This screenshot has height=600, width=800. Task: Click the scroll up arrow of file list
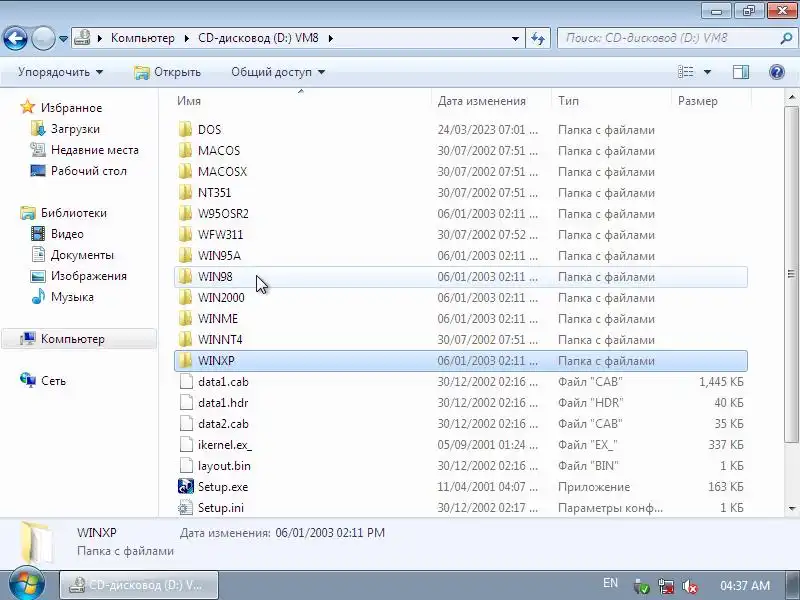coord(791,96)
